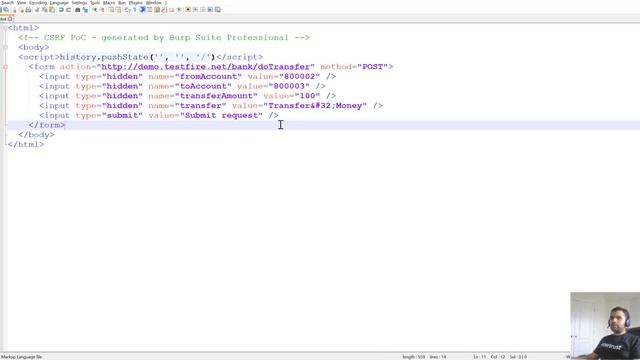Screen dimensions: 640x360
Task: Click the Markup Language file status label
Action: [x=22, y=357]
